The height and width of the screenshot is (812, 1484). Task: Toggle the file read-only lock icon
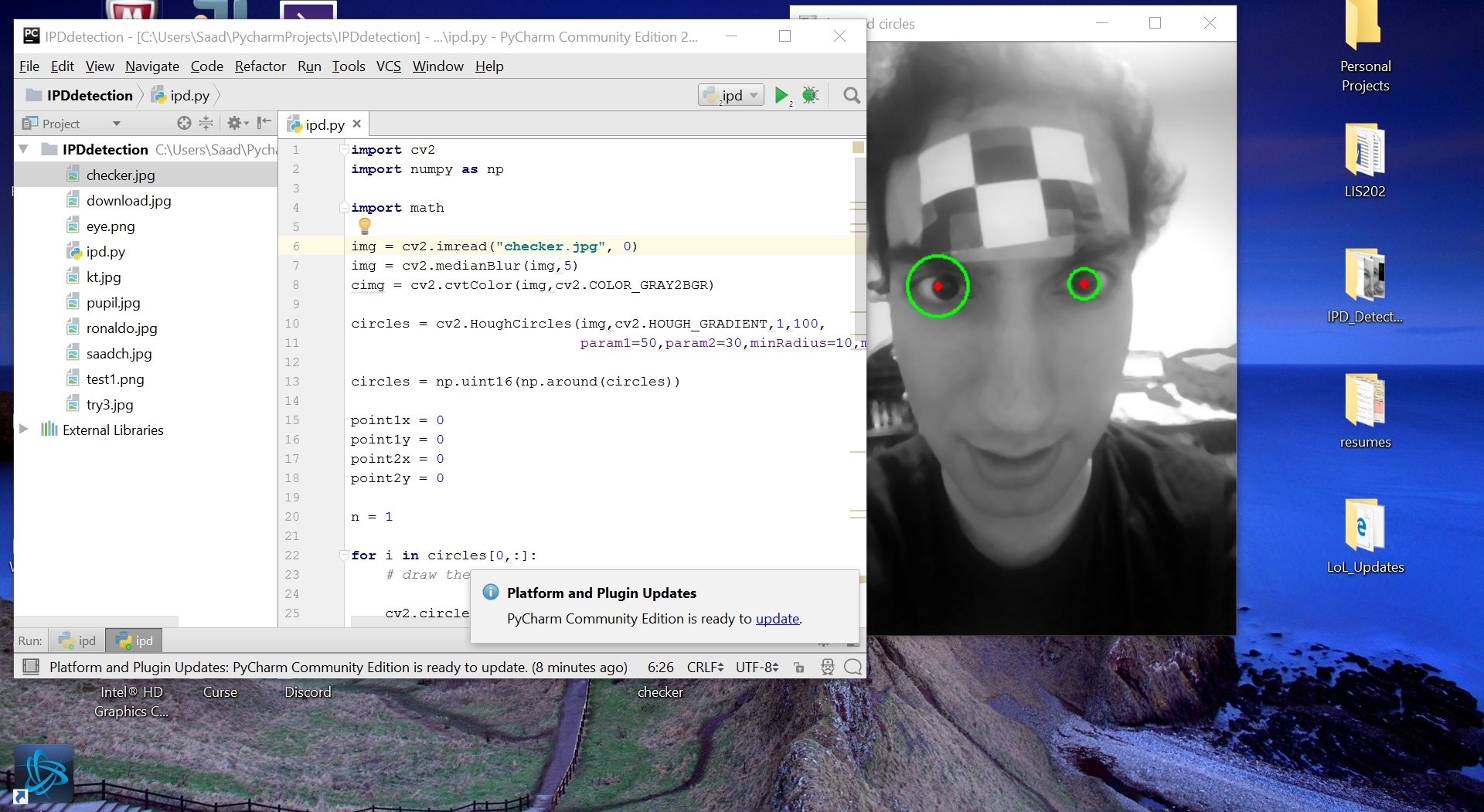click(799, 668)
